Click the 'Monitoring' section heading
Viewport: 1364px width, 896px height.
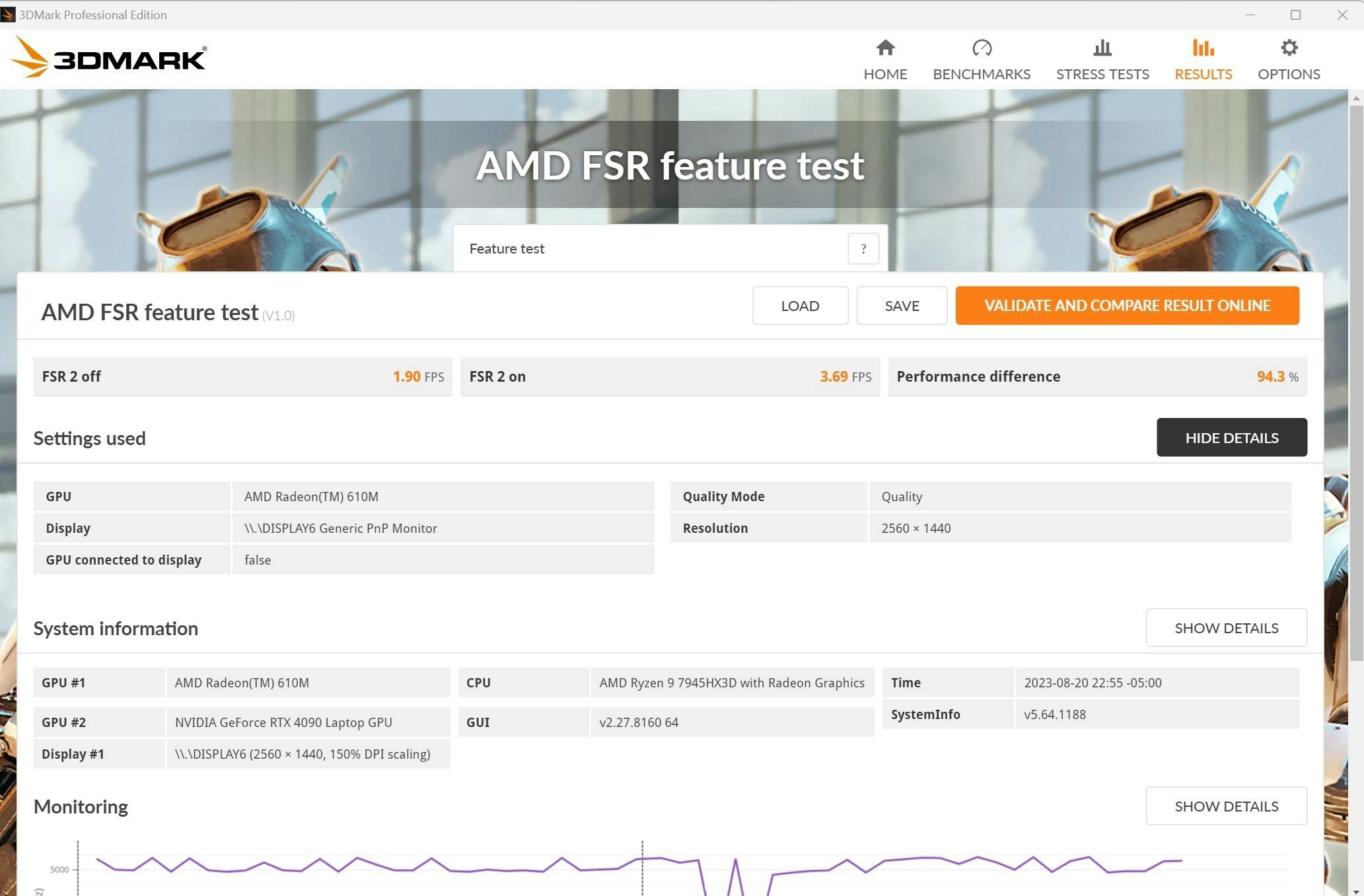[81, 807]
